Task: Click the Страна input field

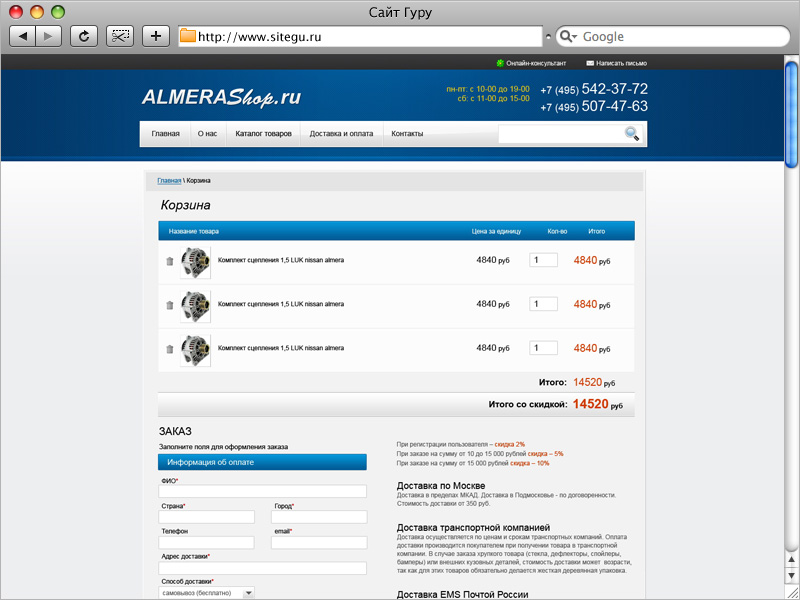Action: (207, 517)
